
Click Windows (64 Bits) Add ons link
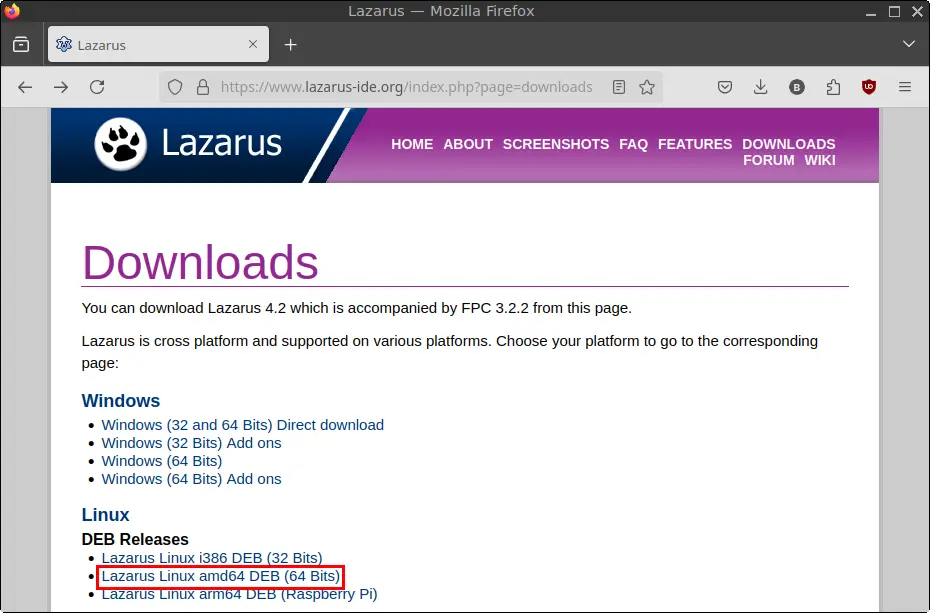pos(191,479)
